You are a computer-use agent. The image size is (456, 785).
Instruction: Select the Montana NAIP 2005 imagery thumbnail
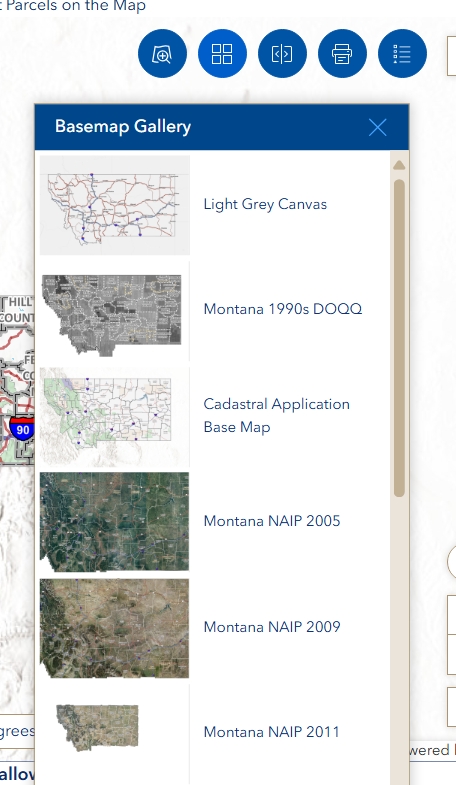[x=115, y=522]
